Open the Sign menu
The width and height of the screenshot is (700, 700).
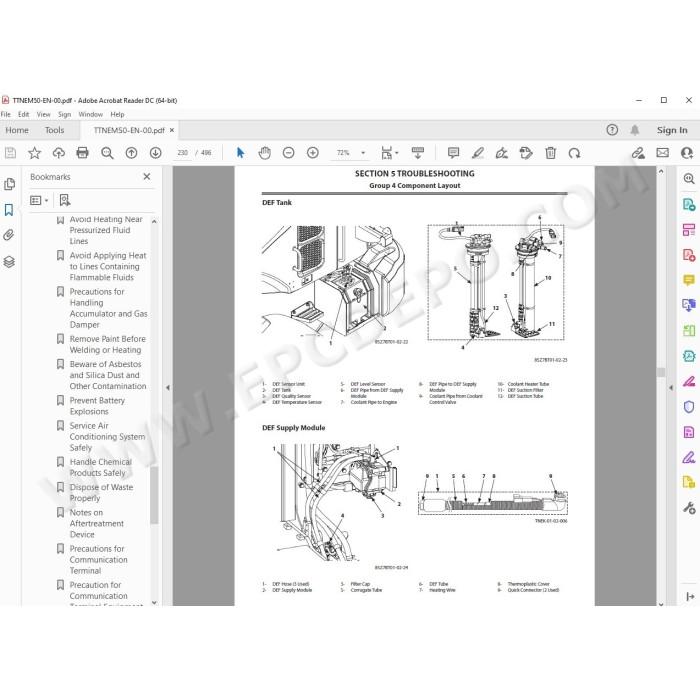click(64, 114)
